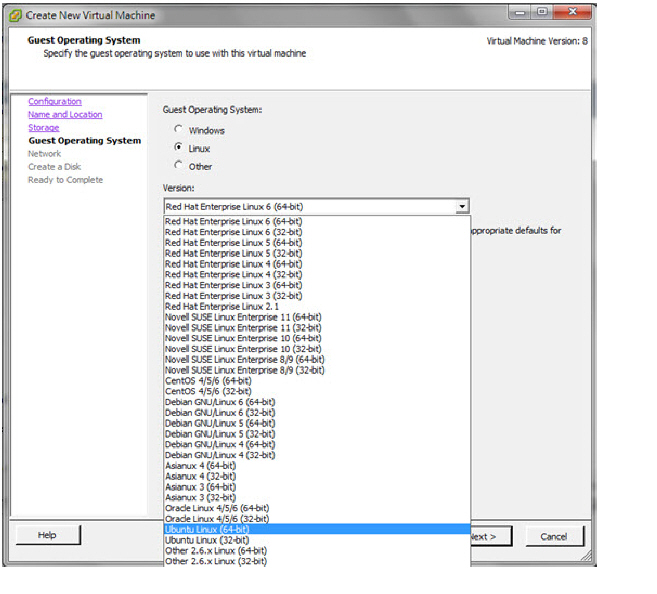The width and height of the screenshot is (657, 594).
Task: Select Debian GNU/Linux 5 (32-bit)
Action: [317, 434]
